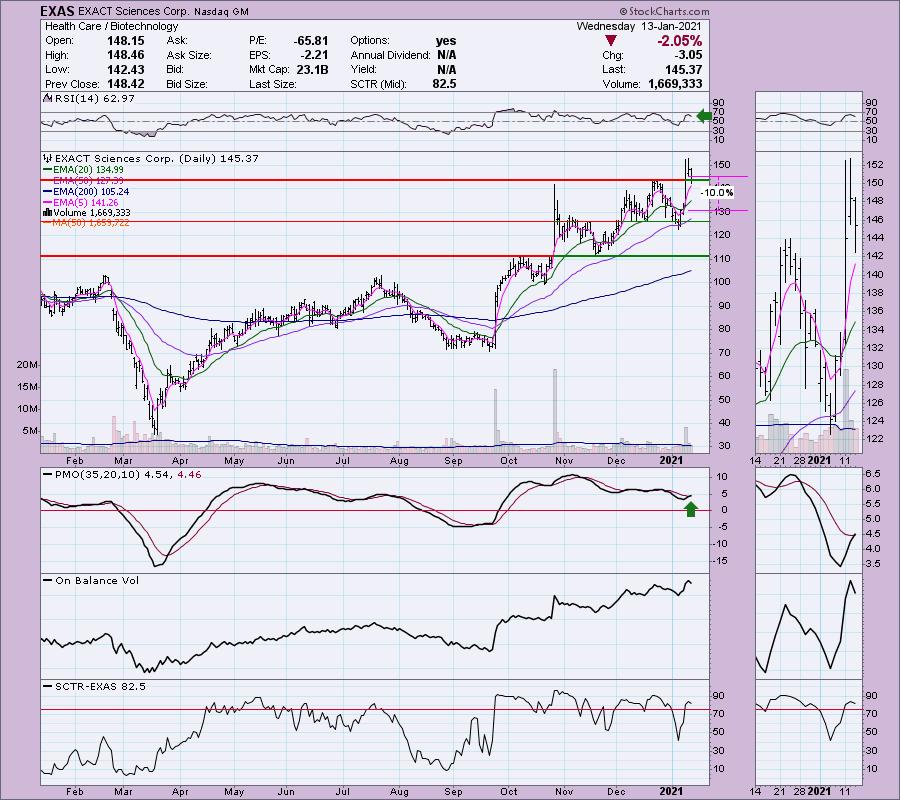900x800 pixels.
Task: Click the -2.05% percent change figure
Action: (680, 41)
